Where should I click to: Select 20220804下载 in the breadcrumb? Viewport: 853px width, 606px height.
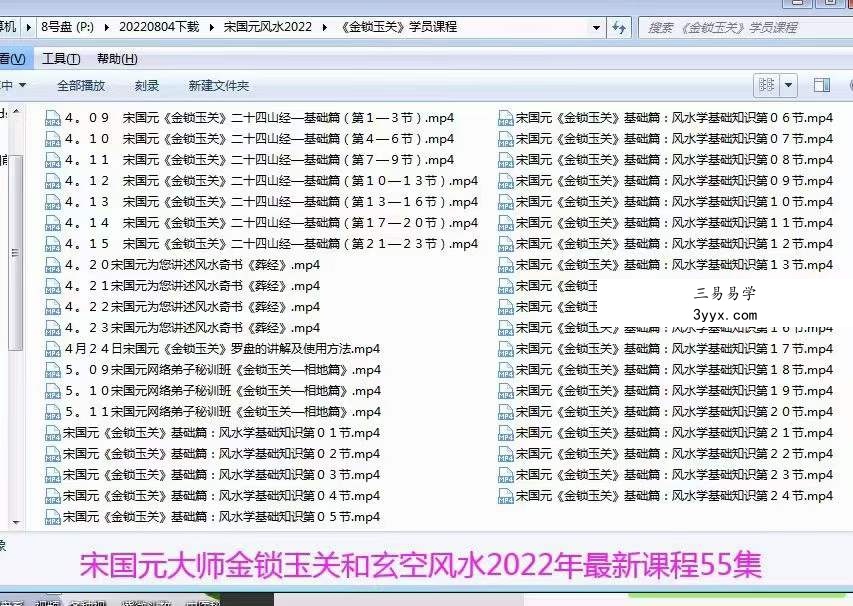point(159,27)
